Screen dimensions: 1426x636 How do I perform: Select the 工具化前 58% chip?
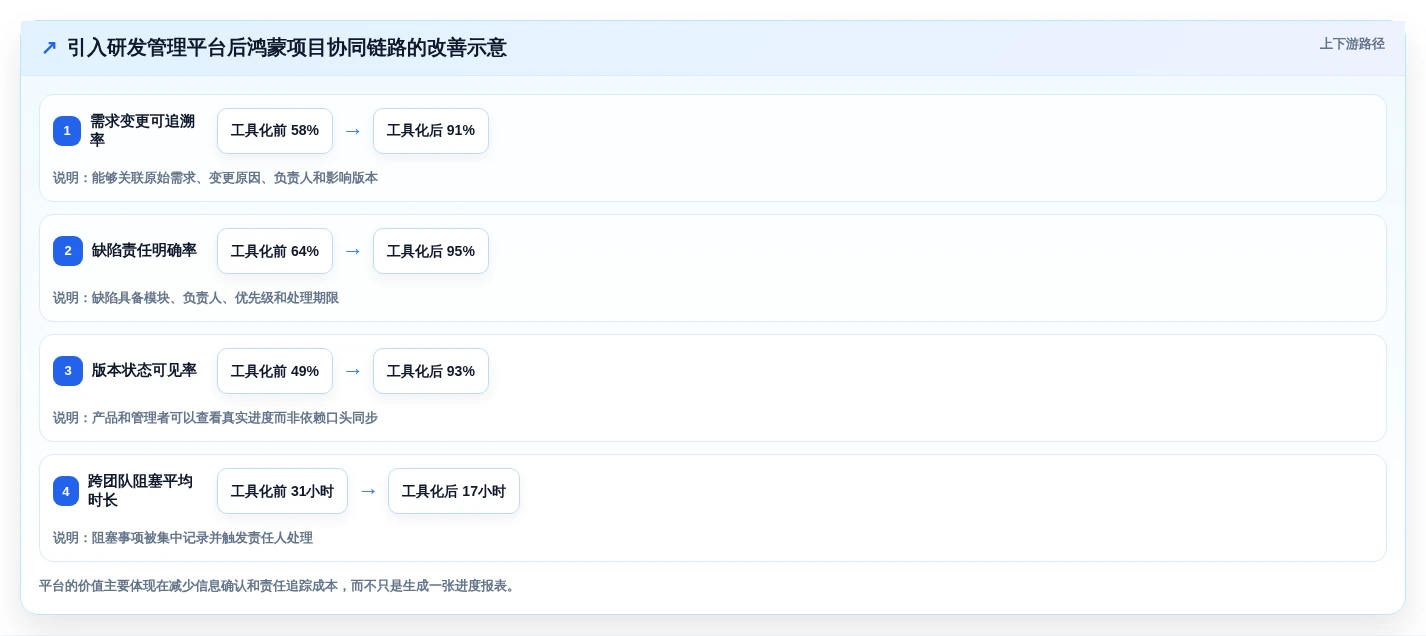pos(275,131)
